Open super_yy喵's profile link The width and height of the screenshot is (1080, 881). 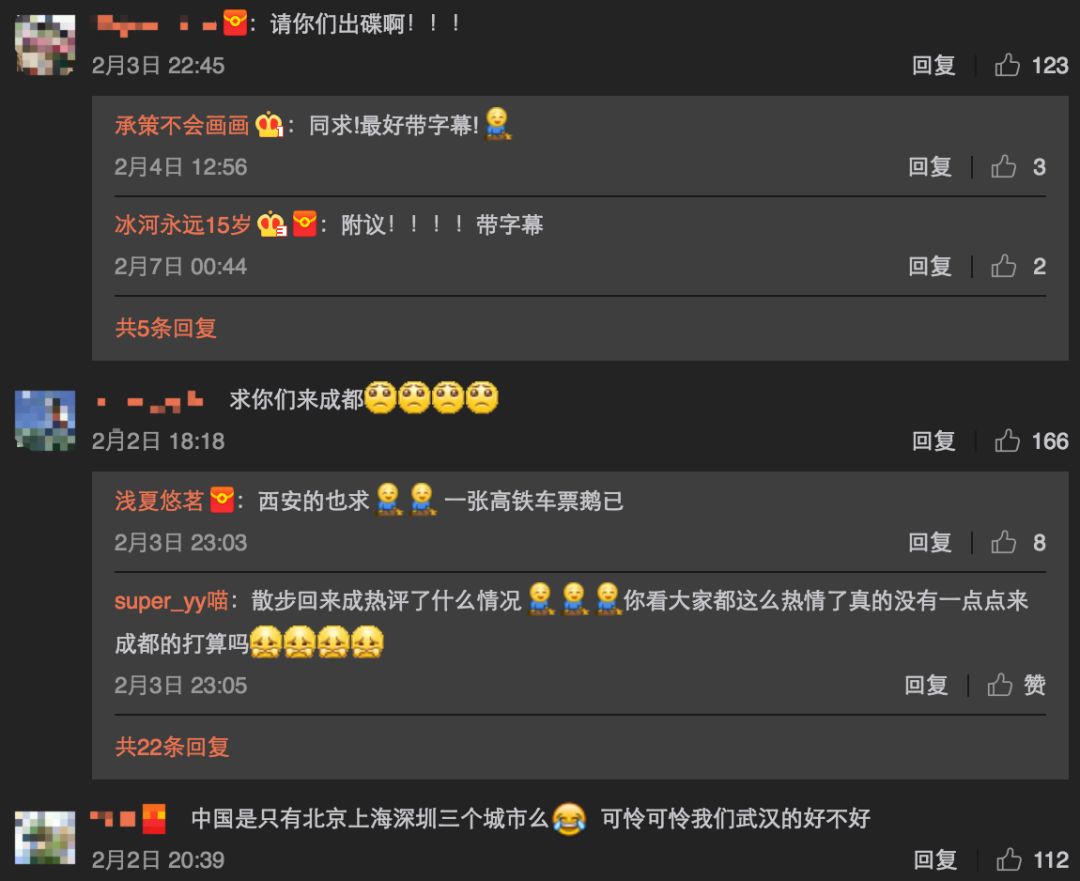coord(172,601)
